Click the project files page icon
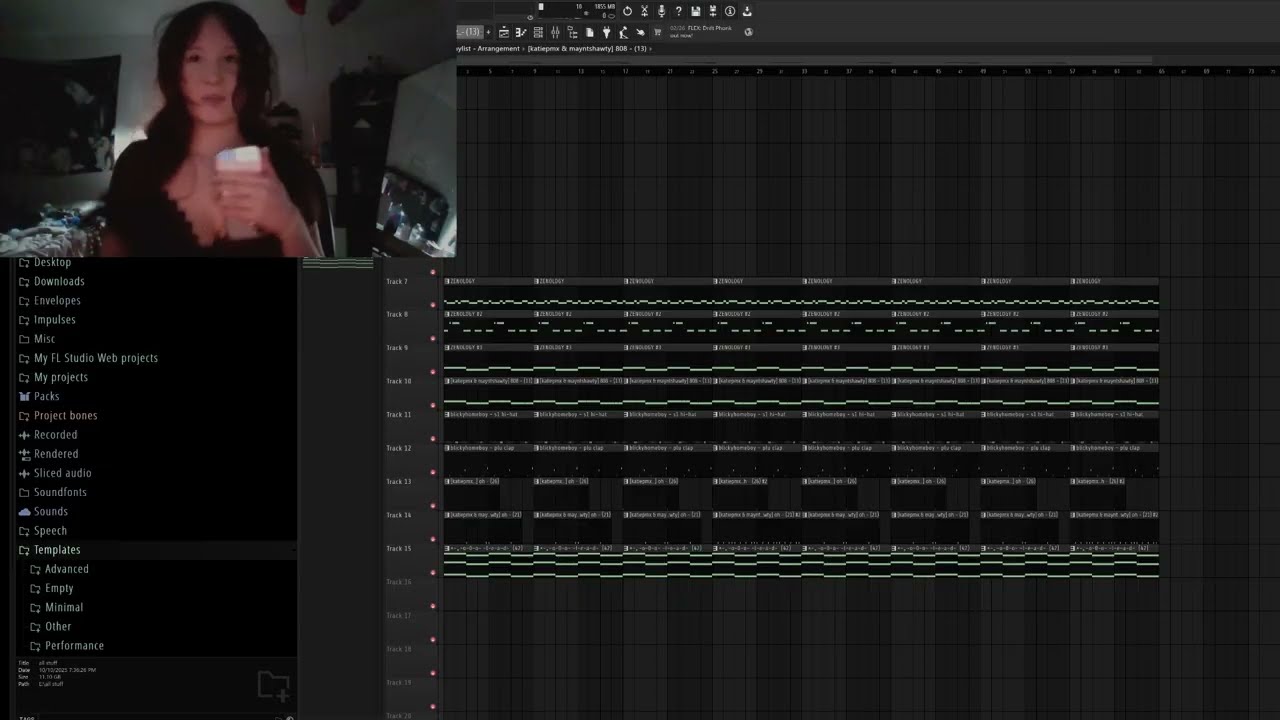Viewport: 1280px width, 720px height. [590, 32]
